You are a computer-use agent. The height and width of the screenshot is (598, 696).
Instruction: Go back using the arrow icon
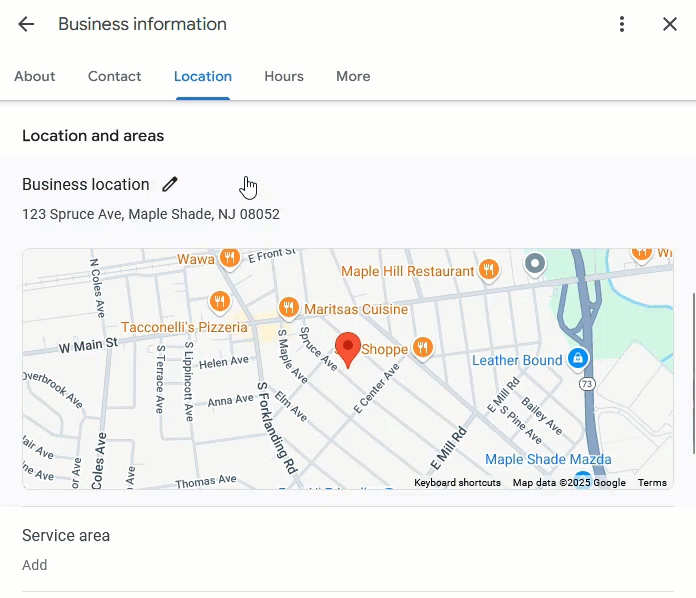26,24
